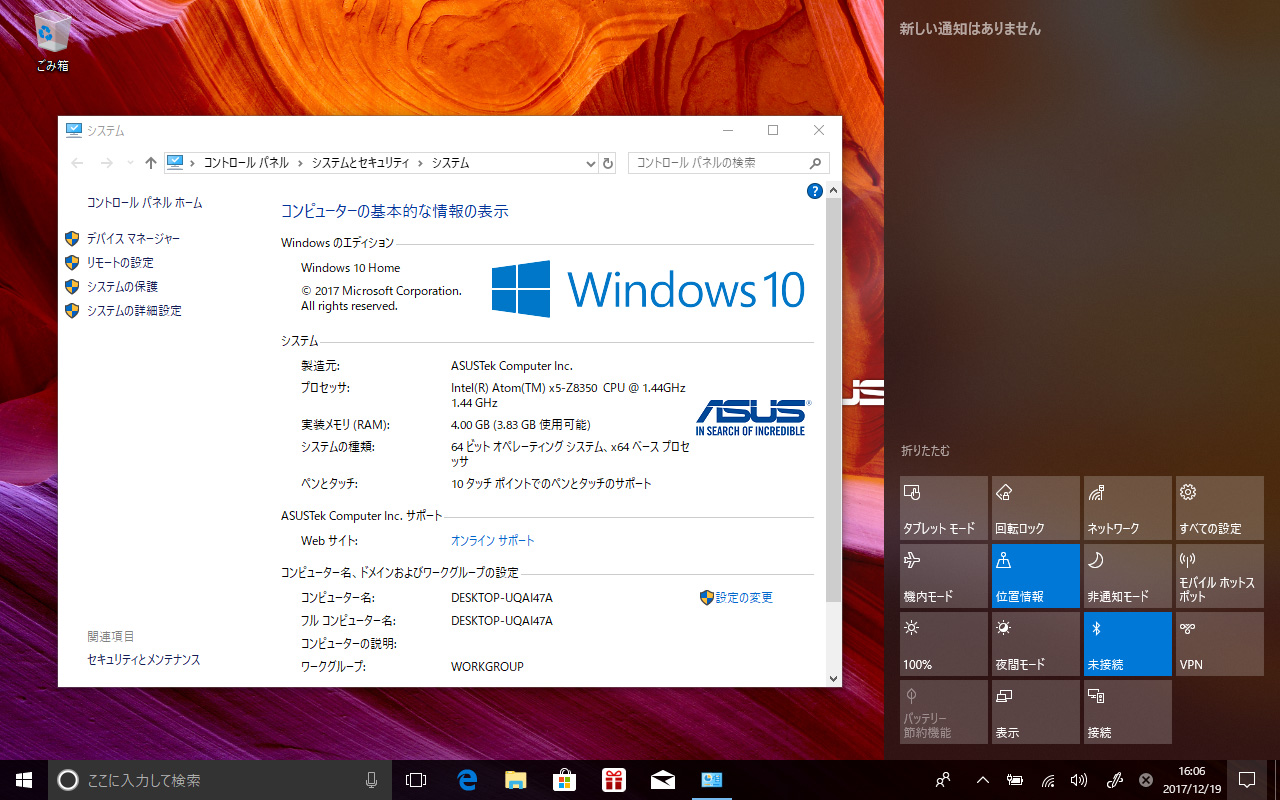Viewport: 1280px width, 800px height.
Task: Click the ネットワーク quick action tile
Action: click(x=1127, y=507)
